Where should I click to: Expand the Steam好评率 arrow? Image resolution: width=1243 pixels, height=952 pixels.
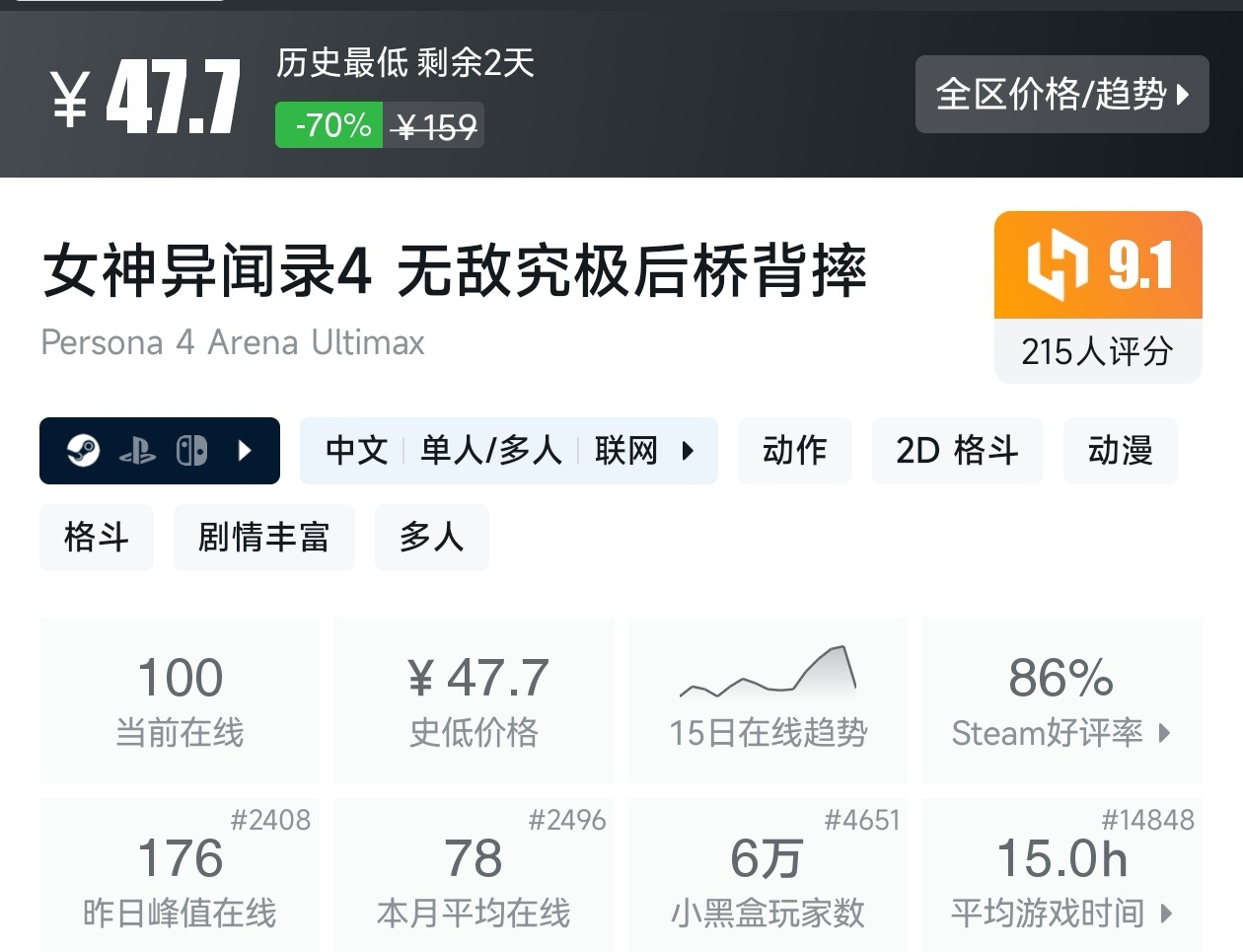click(x=1165, y=733)
